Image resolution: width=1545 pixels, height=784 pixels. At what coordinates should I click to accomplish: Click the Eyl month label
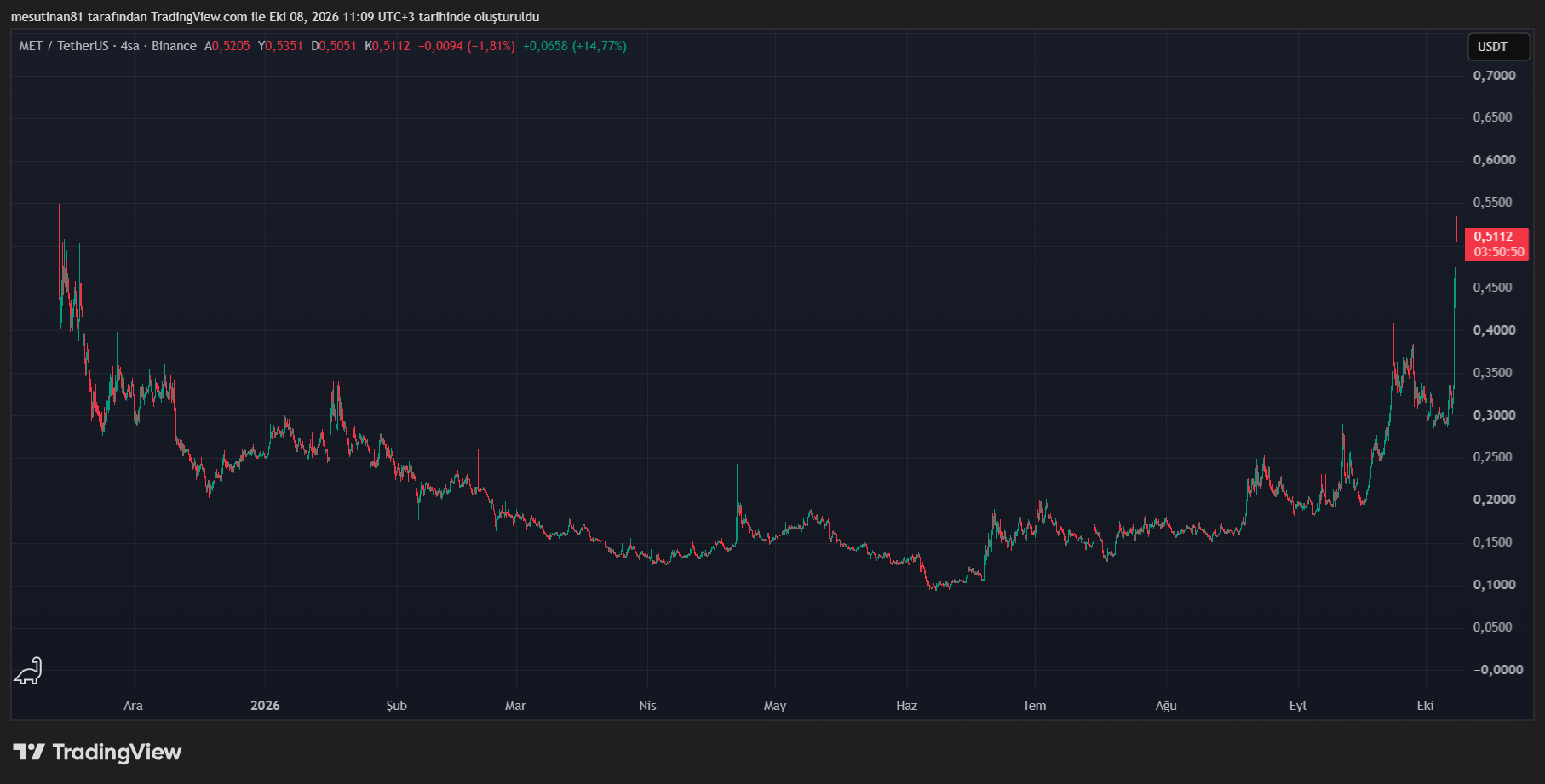tap(1297, 706)
